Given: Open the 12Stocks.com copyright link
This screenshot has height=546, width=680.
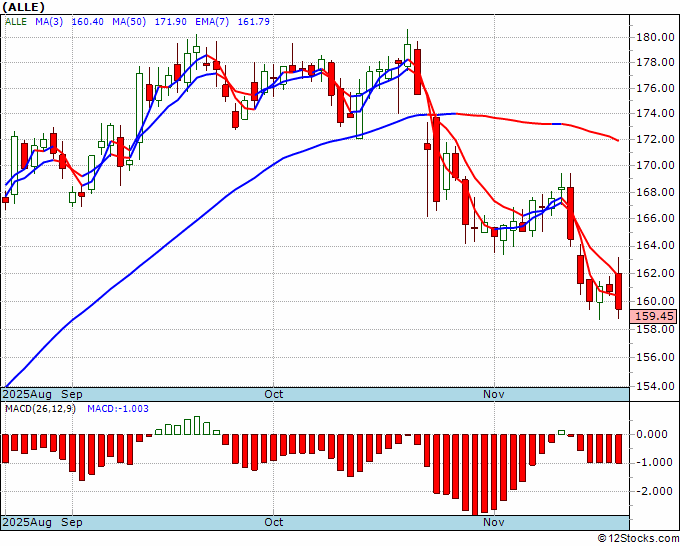Looking at the screenshot, I should click(639, 538).
